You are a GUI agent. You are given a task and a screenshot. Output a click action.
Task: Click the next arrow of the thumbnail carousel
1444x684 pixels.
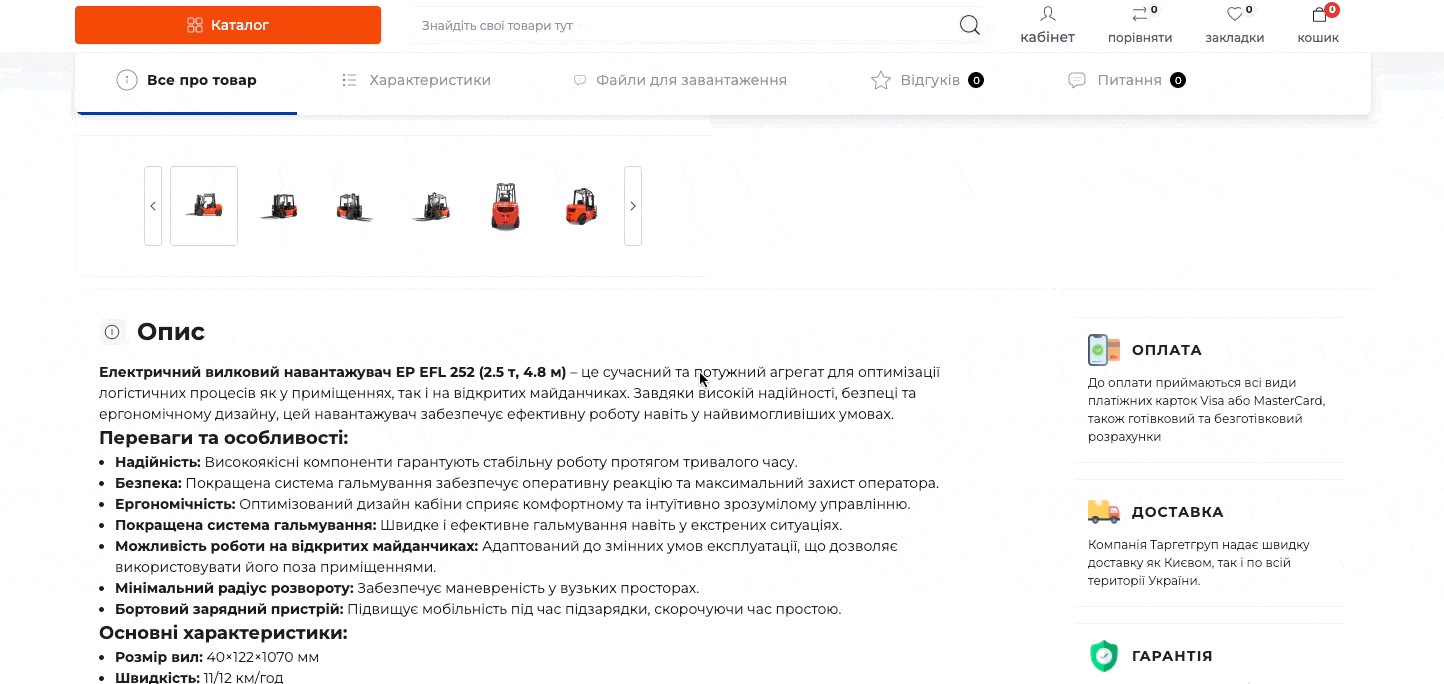tap(633, 206)
